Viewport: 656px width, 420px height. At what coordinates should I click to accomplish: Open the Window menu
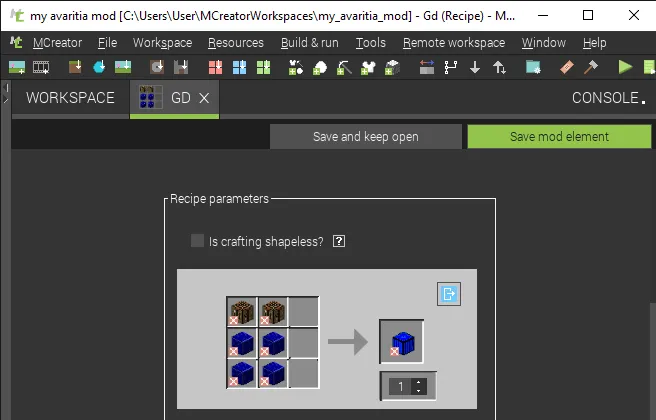[x=543, y=43]
